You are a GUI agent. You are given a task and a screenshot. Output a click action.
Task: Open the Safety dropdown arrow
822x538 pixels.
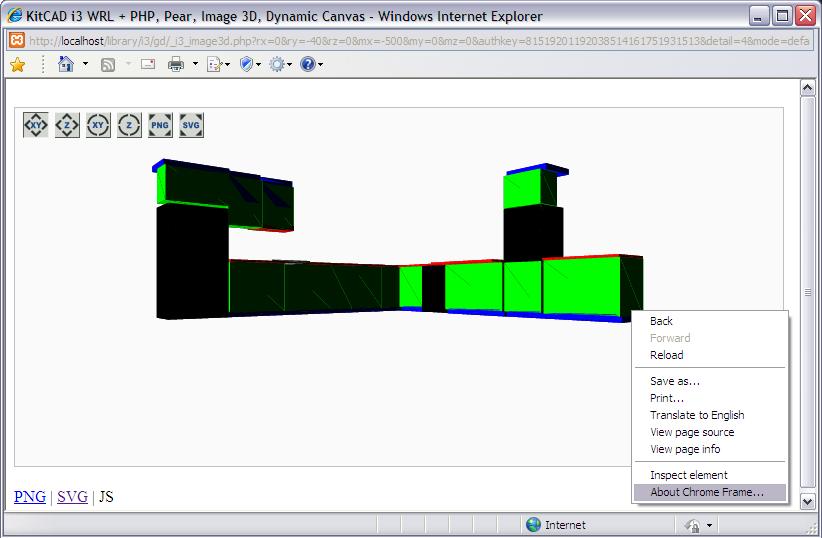(x=258, y=64)
